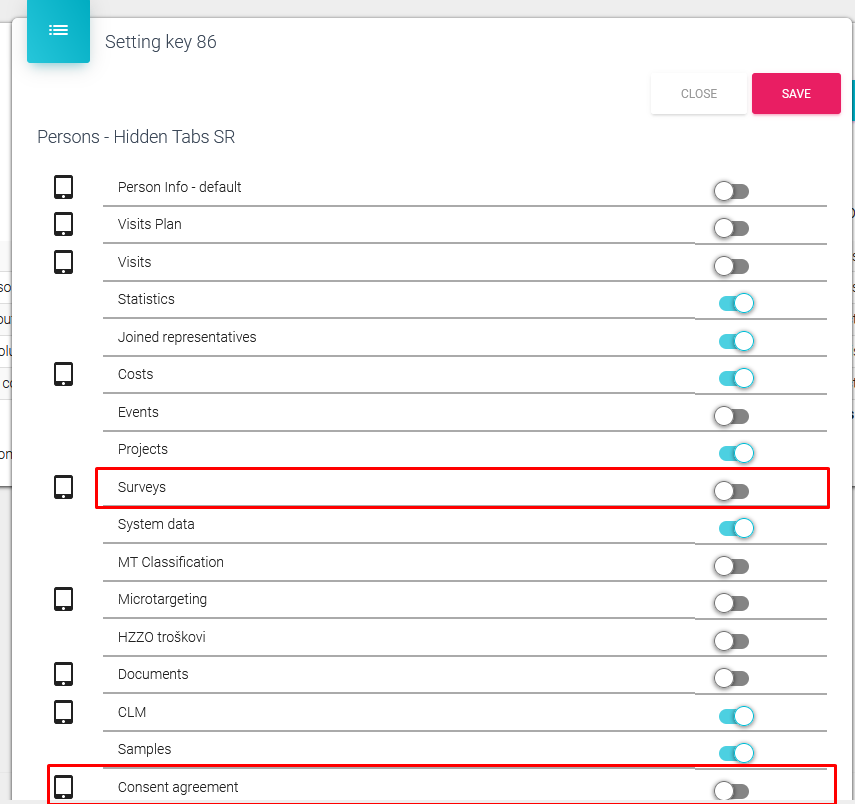Click the System data row label
The width and height of the screenshot is (855, 804).
pyautogui.click(x=156, y=524)
